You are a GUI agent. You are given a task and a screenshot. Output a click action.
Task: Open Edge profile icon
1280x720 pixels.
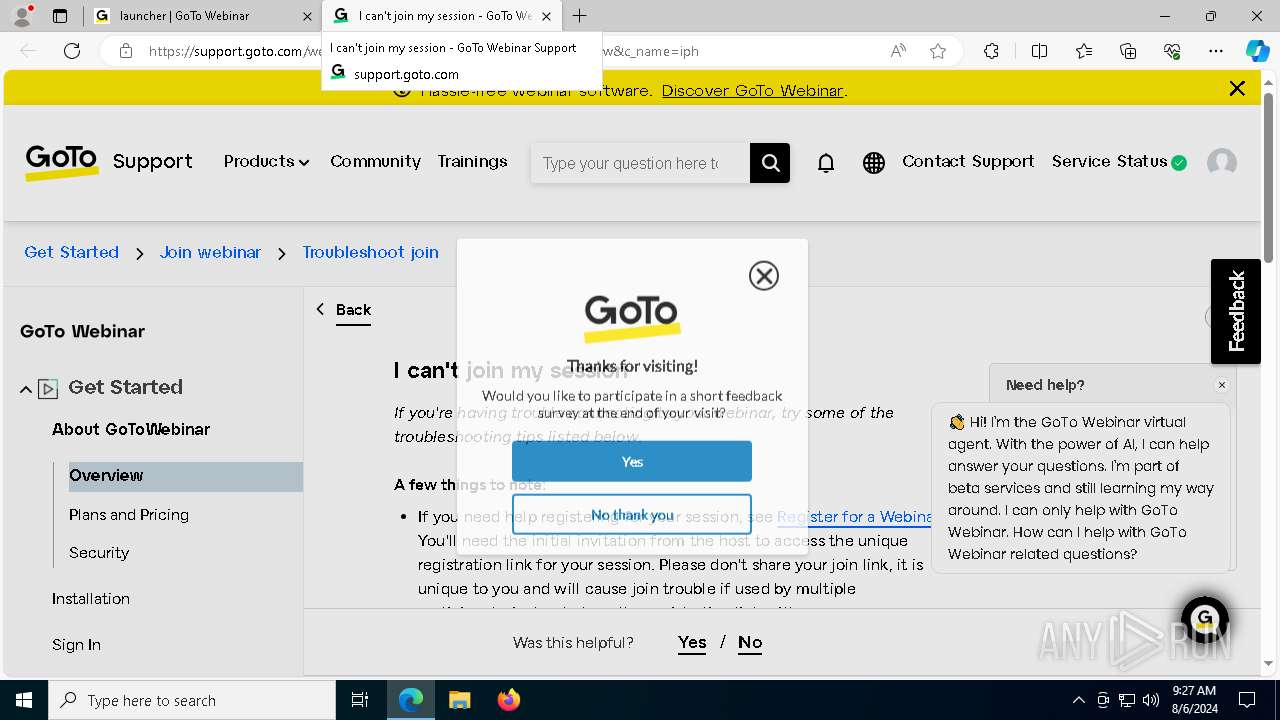click(x=22, y=16)
